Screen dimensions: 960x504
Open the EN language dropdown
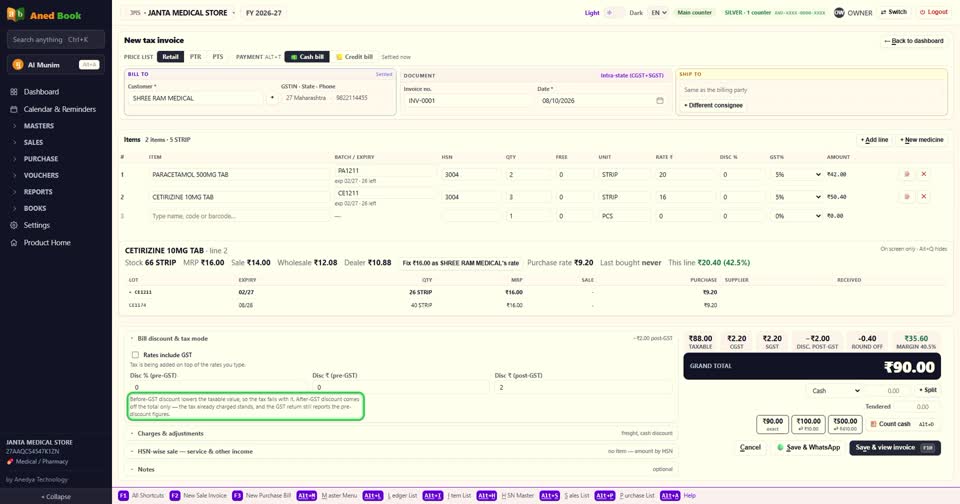tap(659, 13)
